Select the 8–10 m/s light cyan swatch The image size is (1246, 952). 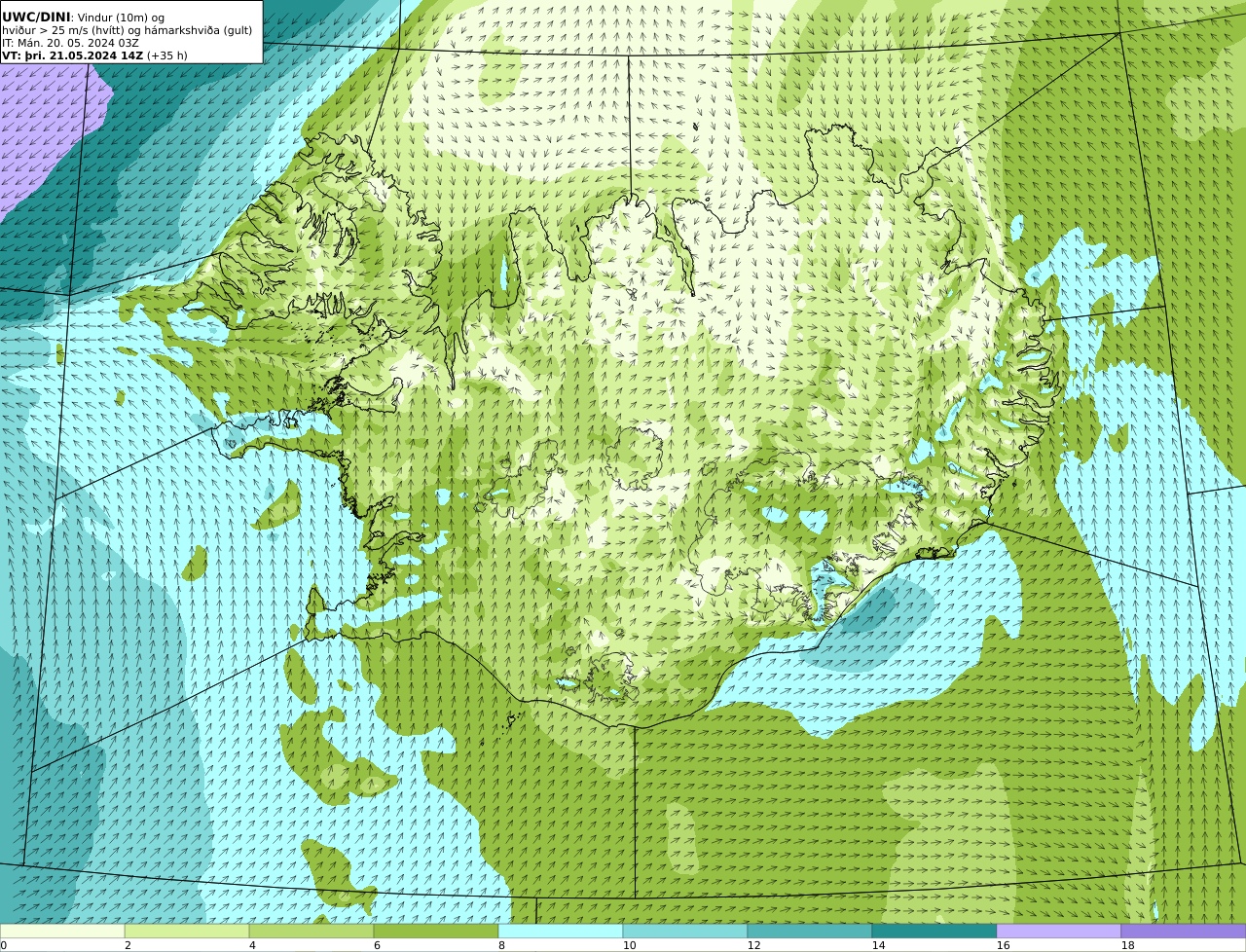click(561, 931)
